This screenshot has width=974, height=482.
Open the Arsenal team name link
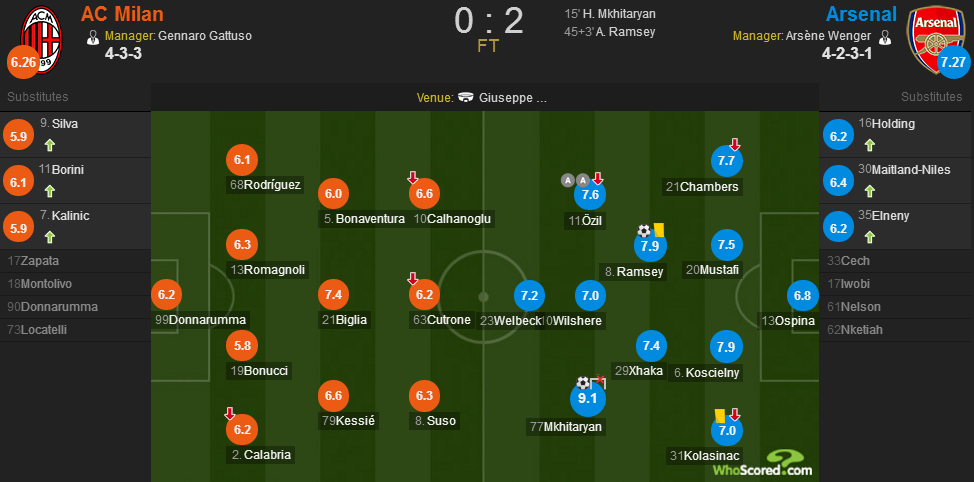[x=862, y=14]
